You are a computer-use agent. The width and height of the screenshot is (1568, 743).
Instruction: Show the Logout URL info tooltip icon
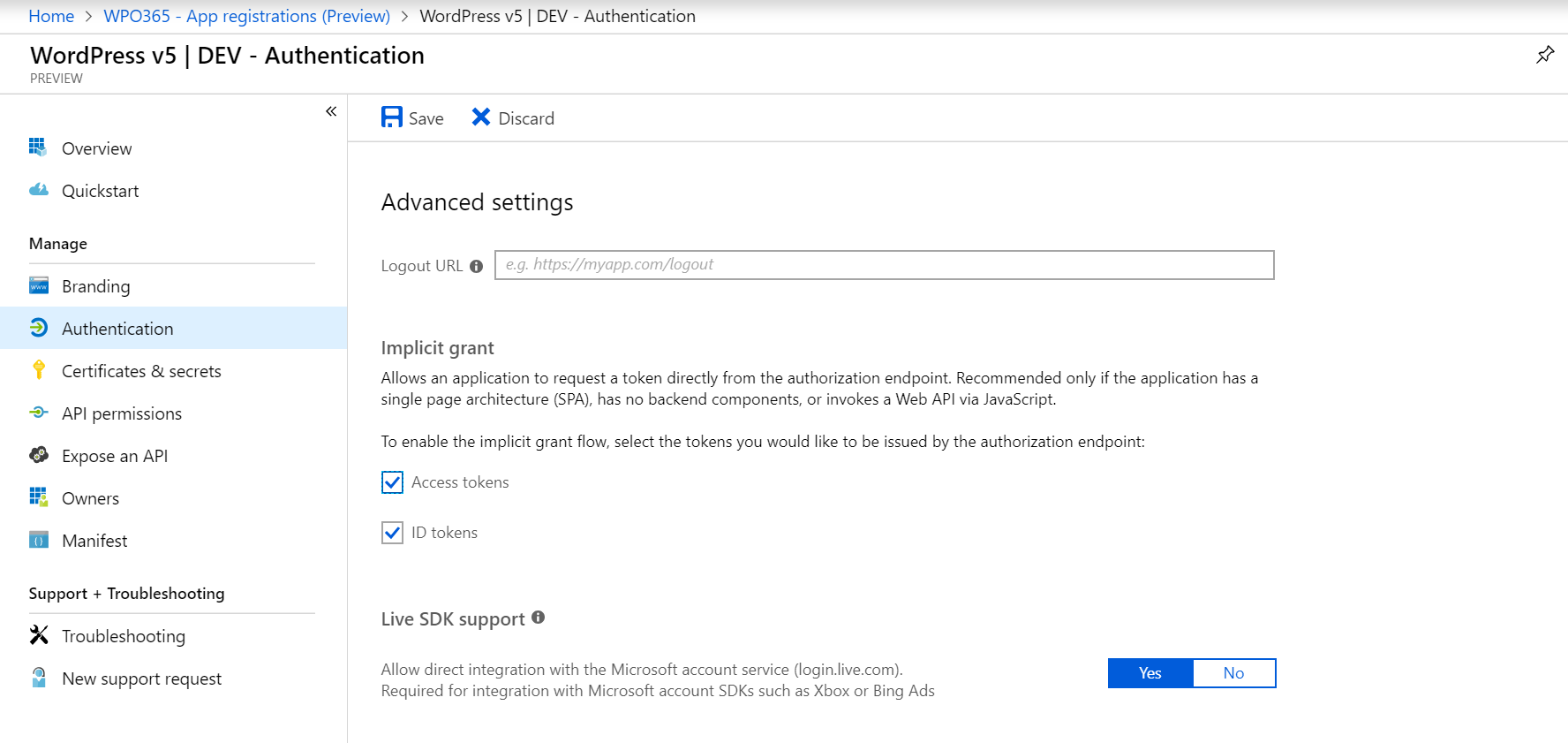pos(476,266)
